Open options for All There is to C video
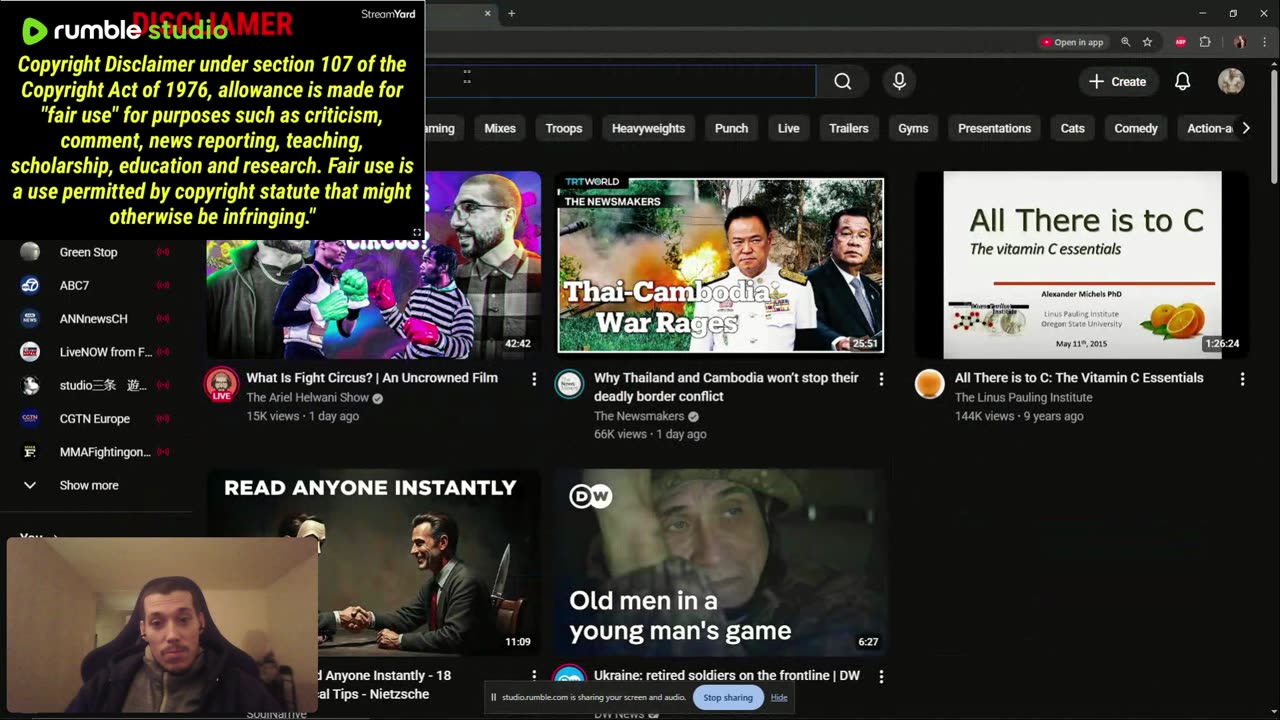The image size is (1280, 720). point(1242,379)
